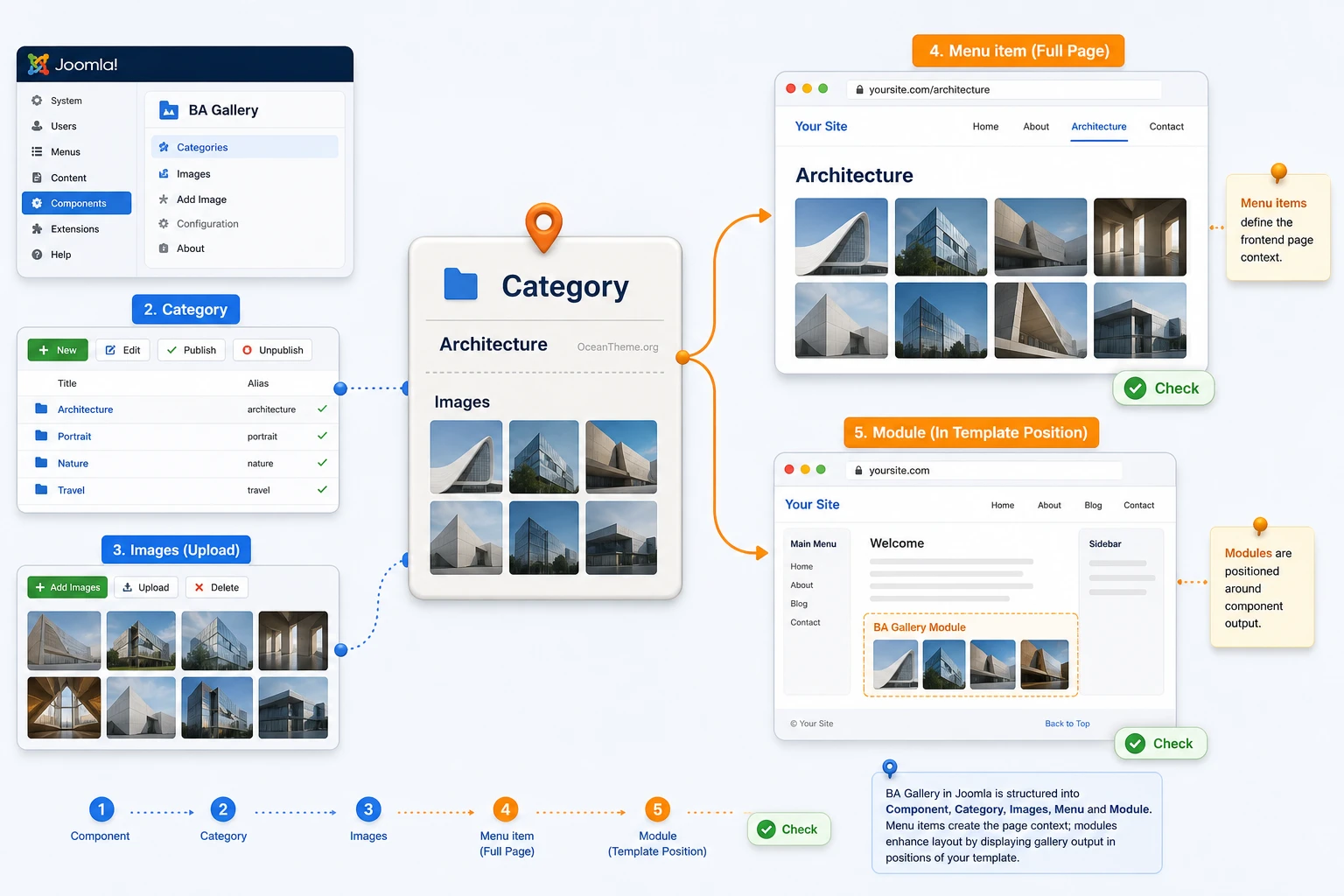1344x896 pixels.
Task: Click the Travel folder icon
Action: pos(41,490)
